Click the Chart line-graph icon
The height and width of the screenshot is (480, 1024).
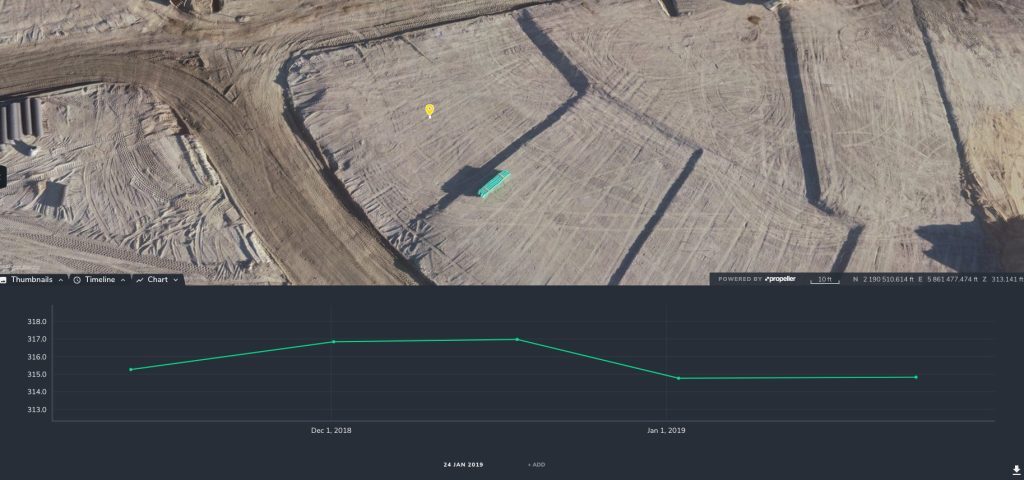coord(140,280)
